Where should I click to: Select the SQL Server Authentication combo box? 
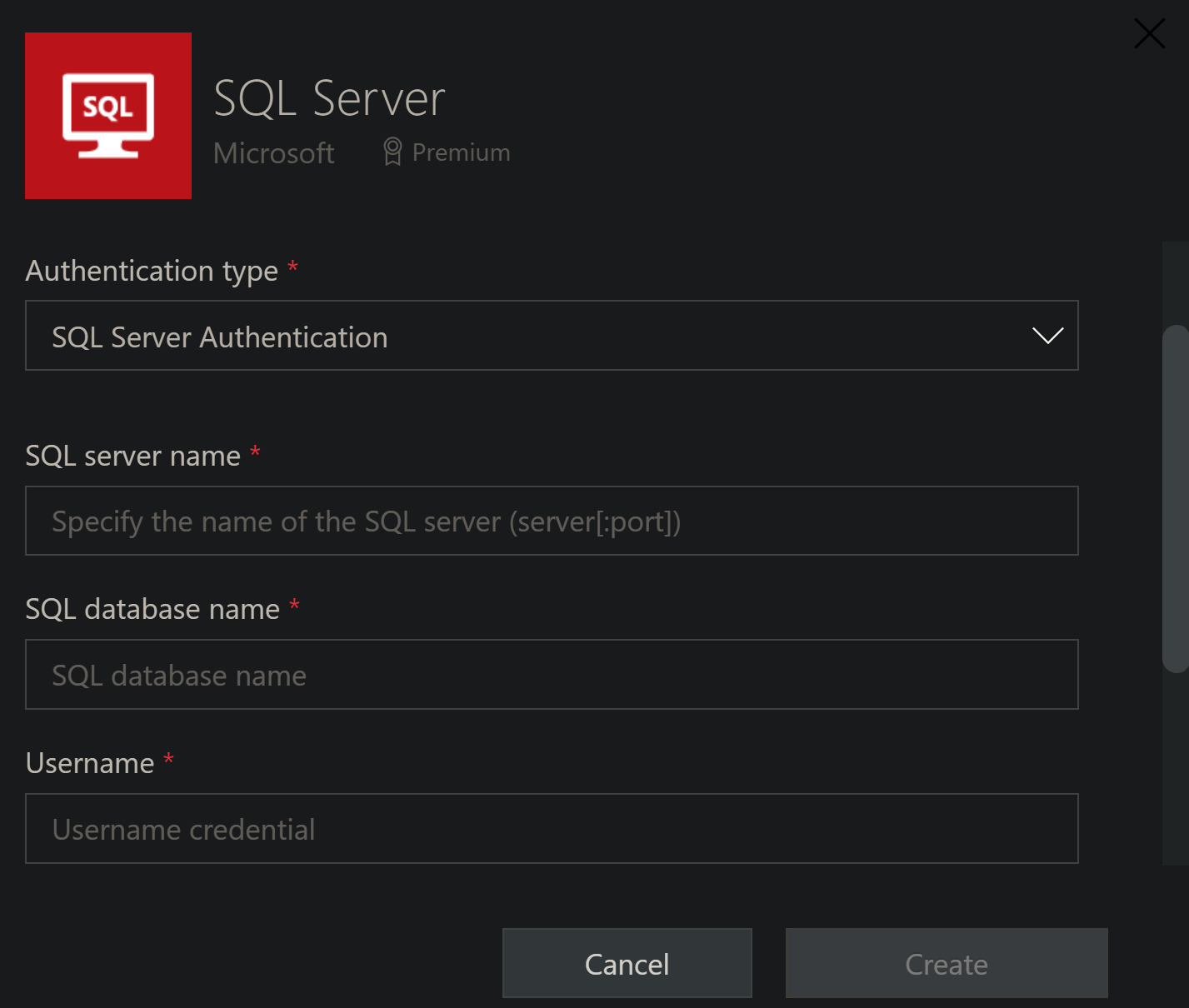tap(552, 336)
